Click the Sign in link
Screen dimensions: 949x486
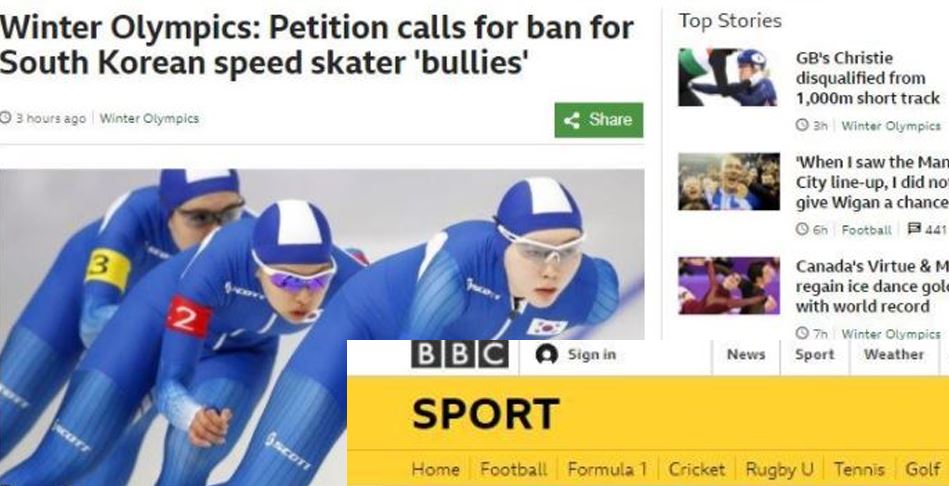click(591, 355)
